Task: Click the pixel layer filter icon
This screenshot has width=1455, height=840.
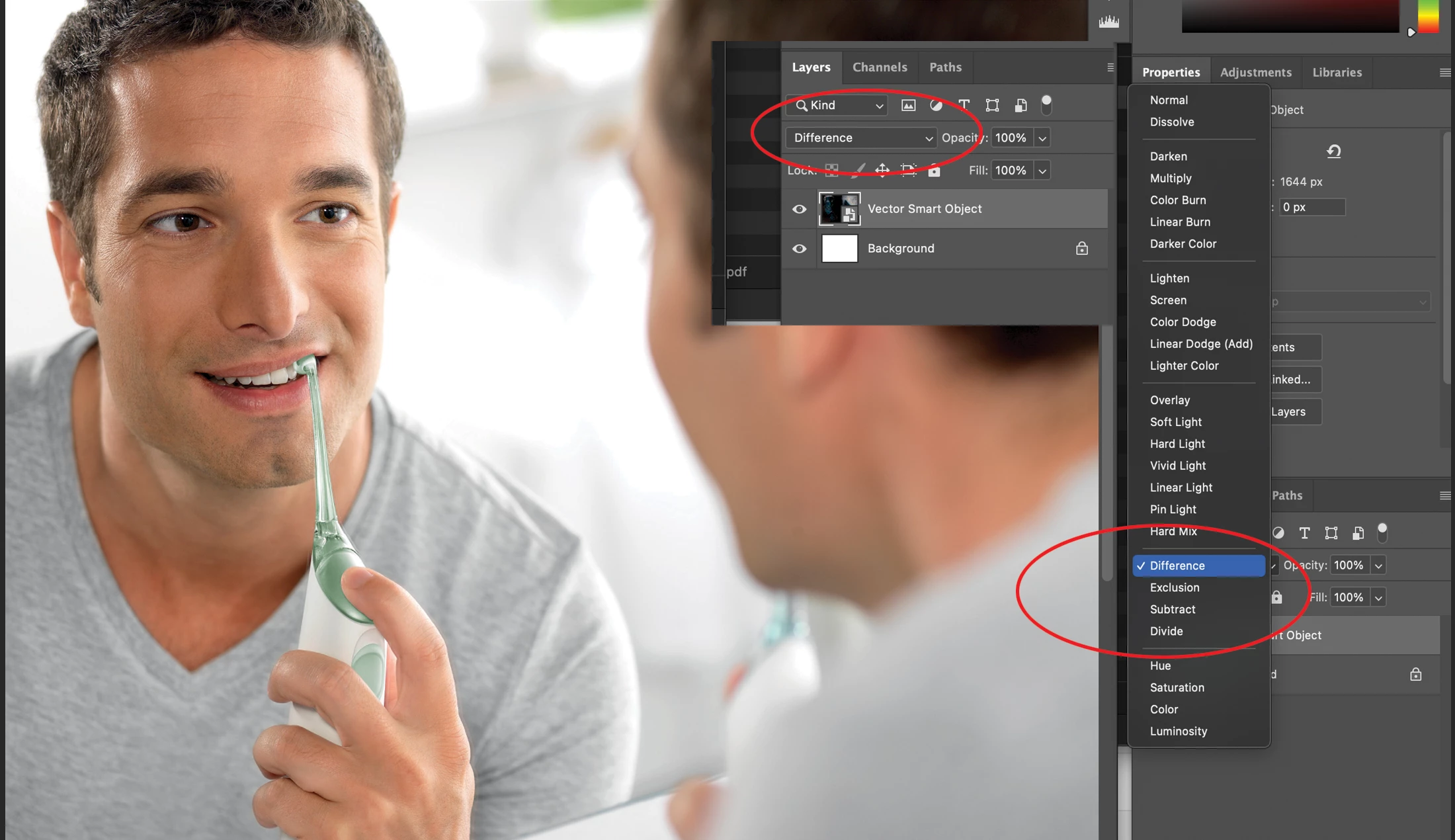Action: pos(908,105)
